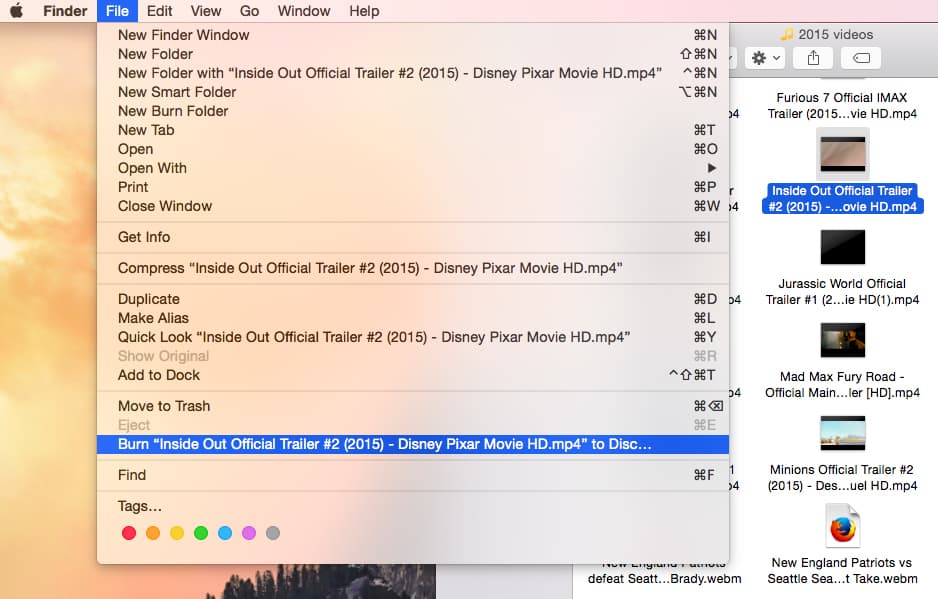
Task: Select the Minions Official Trailer #2 thumbnail
Action: (843, 433)
